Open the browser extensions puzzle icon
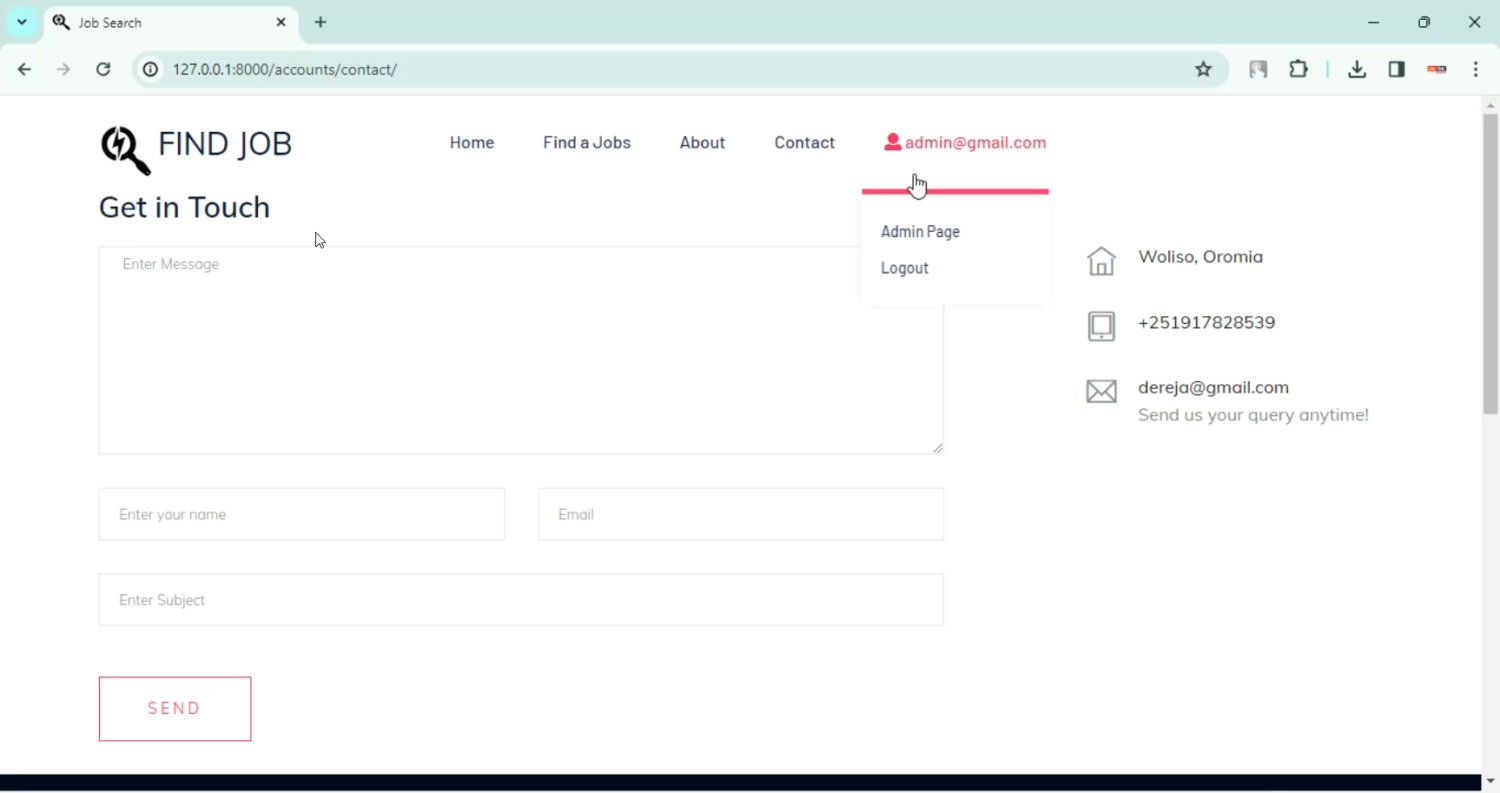1500x793 pixels. point(1298,69)
